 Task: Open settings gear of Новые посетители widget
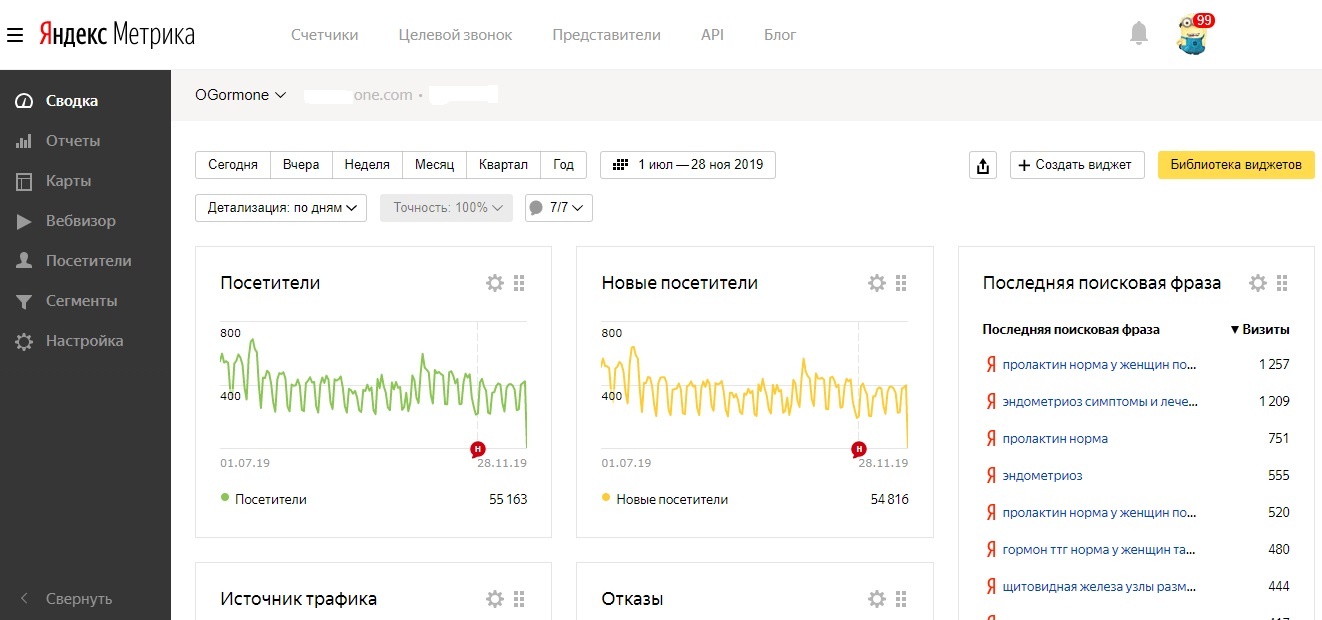[x=876, y=283]
